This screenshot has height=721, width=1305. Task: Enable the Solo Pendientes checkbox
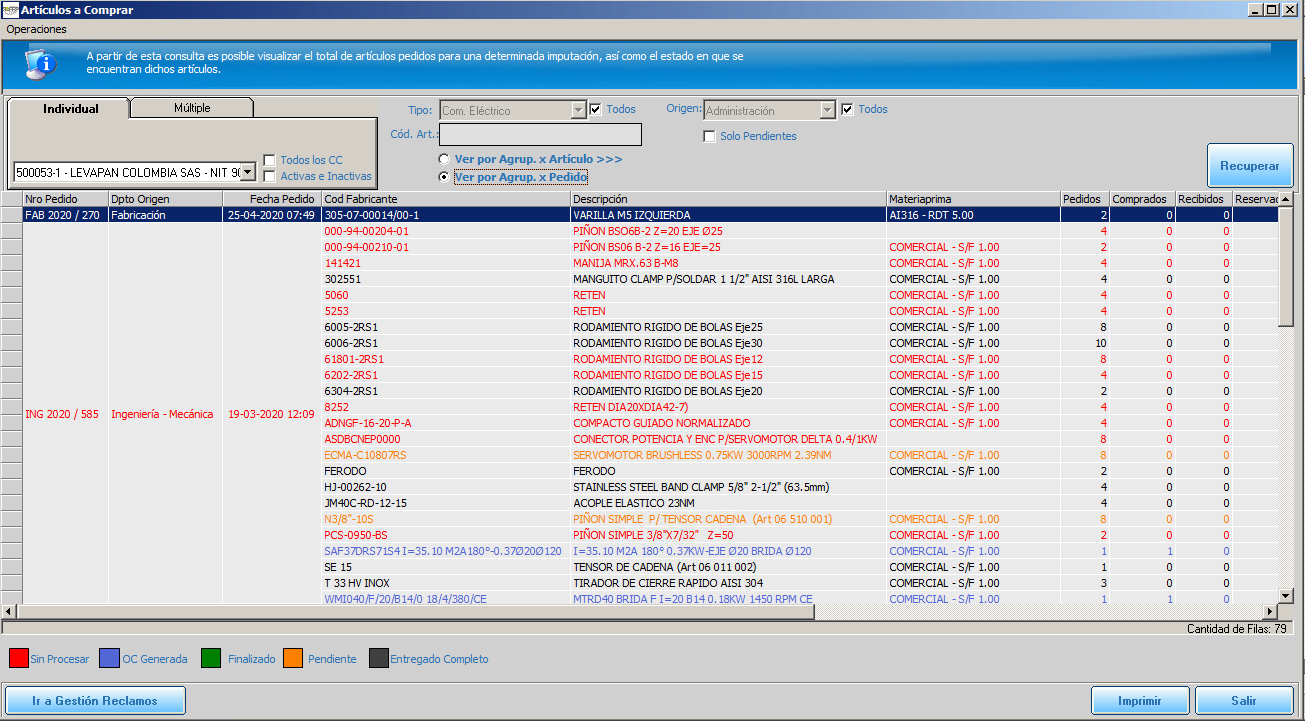point(710,136)
